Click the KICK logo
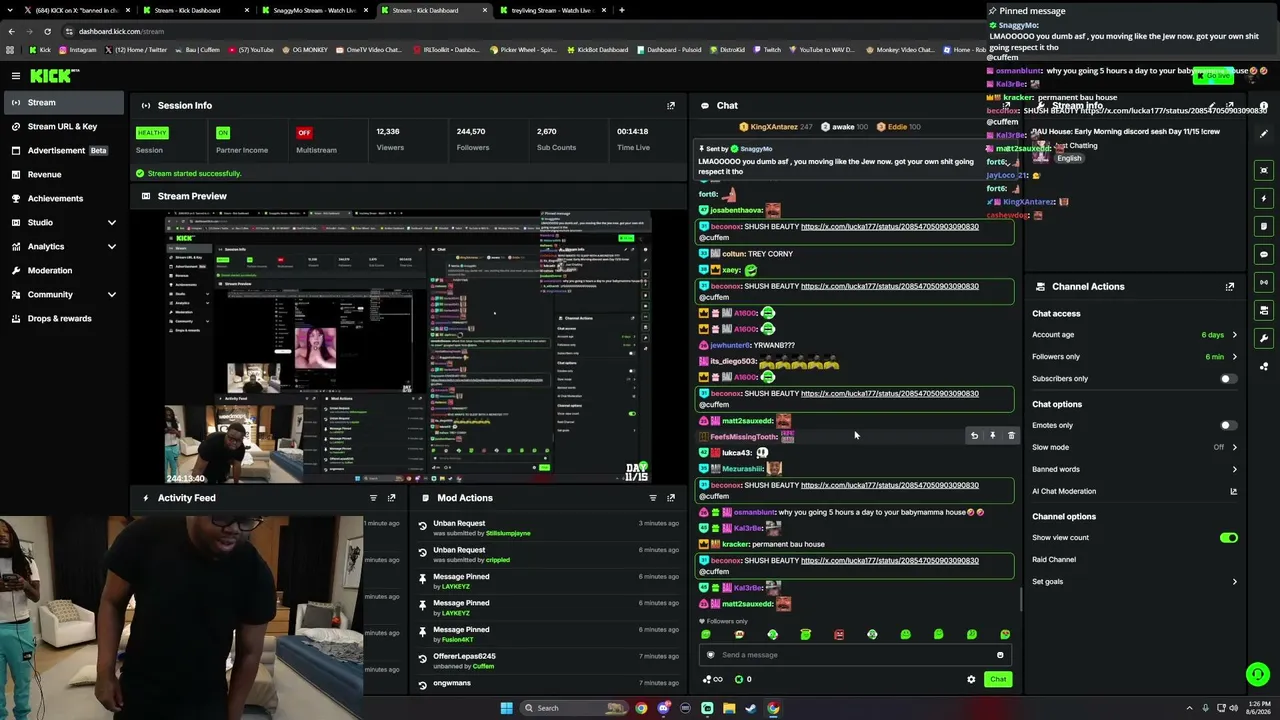This screenshot has height=720, width=1280. coord(54,75)
